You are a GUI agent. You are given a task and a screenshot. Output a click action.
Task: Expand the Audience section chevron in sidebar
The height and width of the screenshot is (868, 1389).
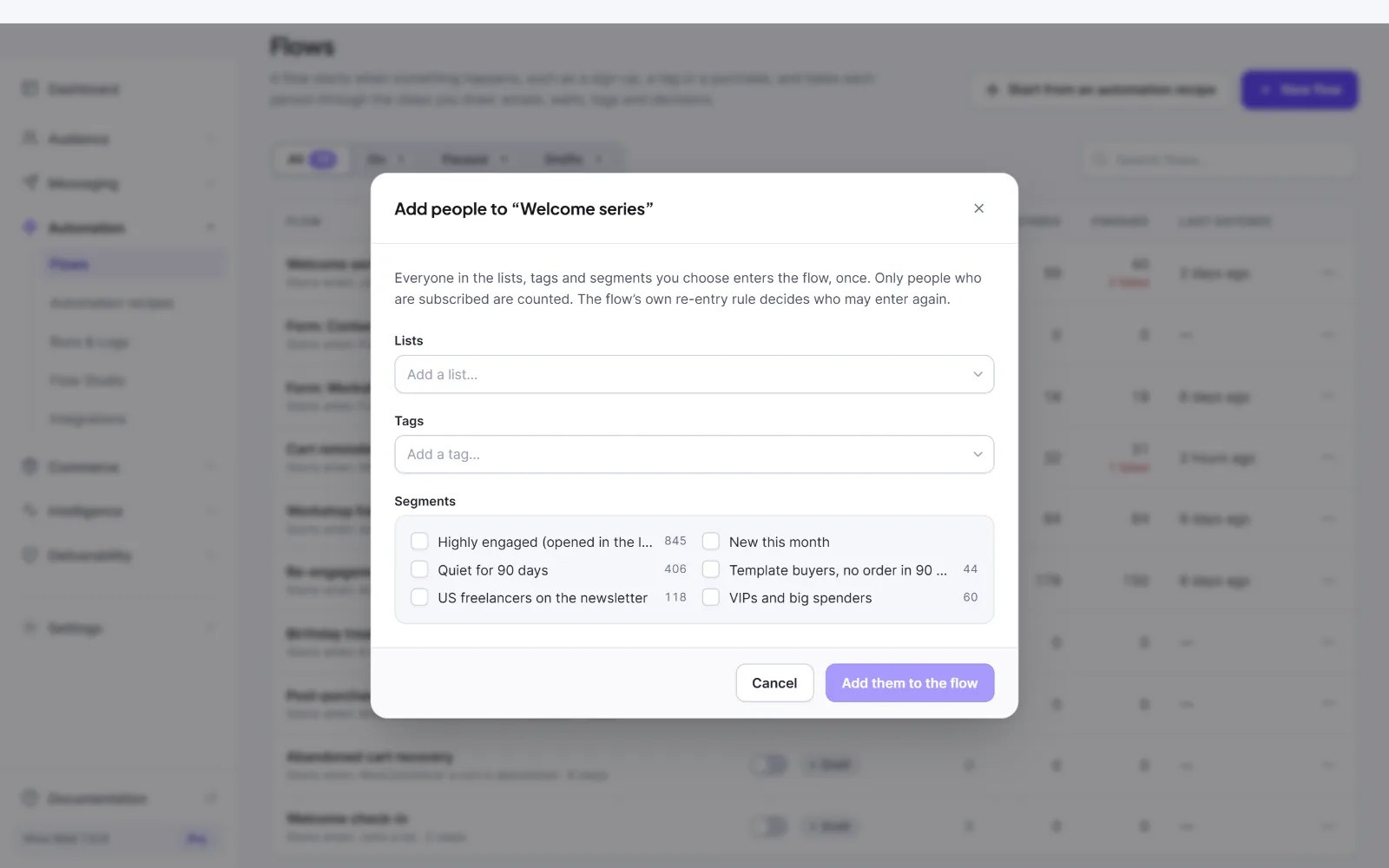(x=211, y=139)
